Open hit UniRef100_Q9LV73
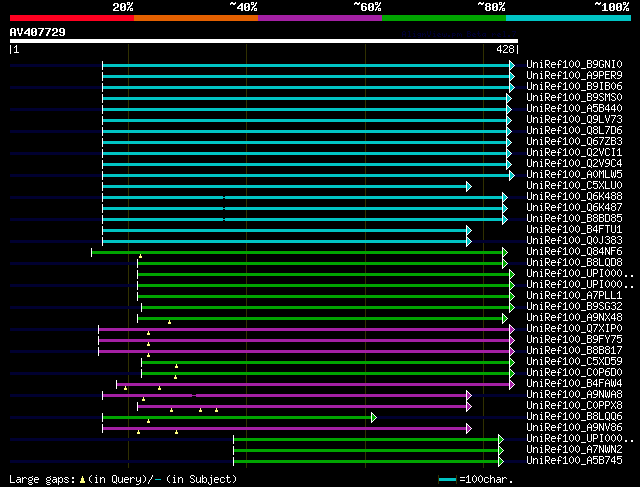This screenshot has width=640, height=487. (x=574, y=120)
